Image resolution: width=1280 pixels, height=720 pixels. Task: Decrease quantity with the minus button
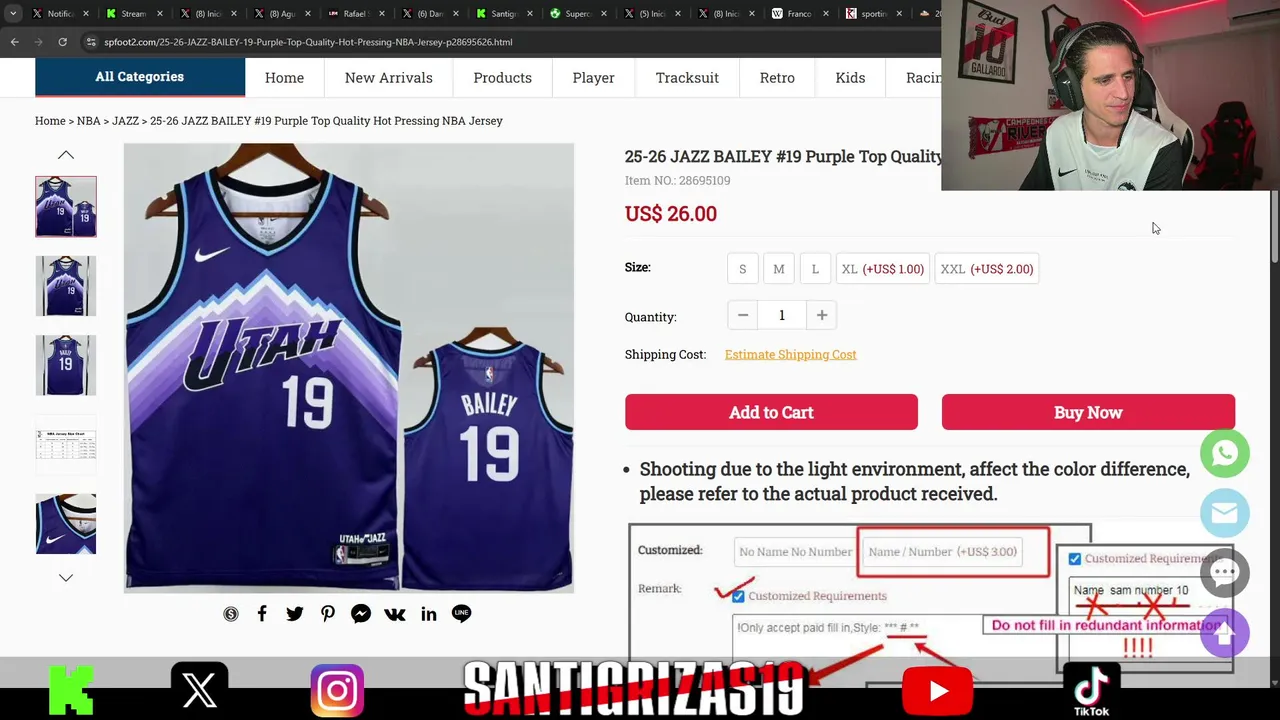tap(742, 315)
